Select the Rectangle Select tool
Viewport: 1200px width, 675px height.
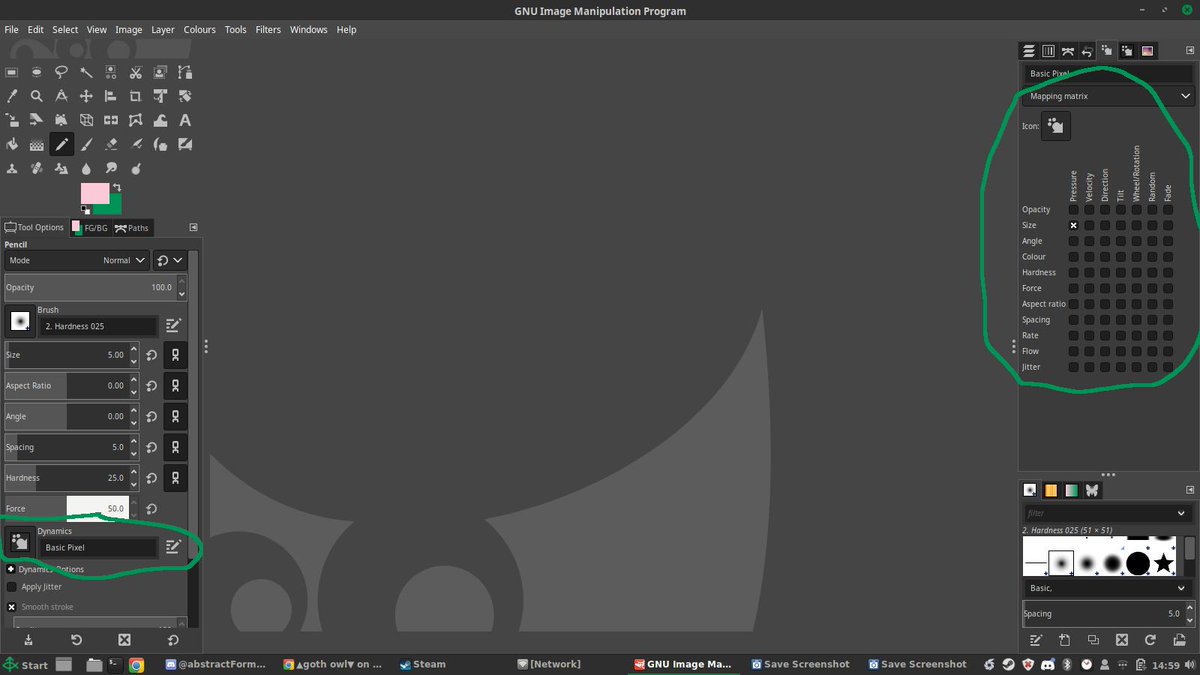(12, 72)
